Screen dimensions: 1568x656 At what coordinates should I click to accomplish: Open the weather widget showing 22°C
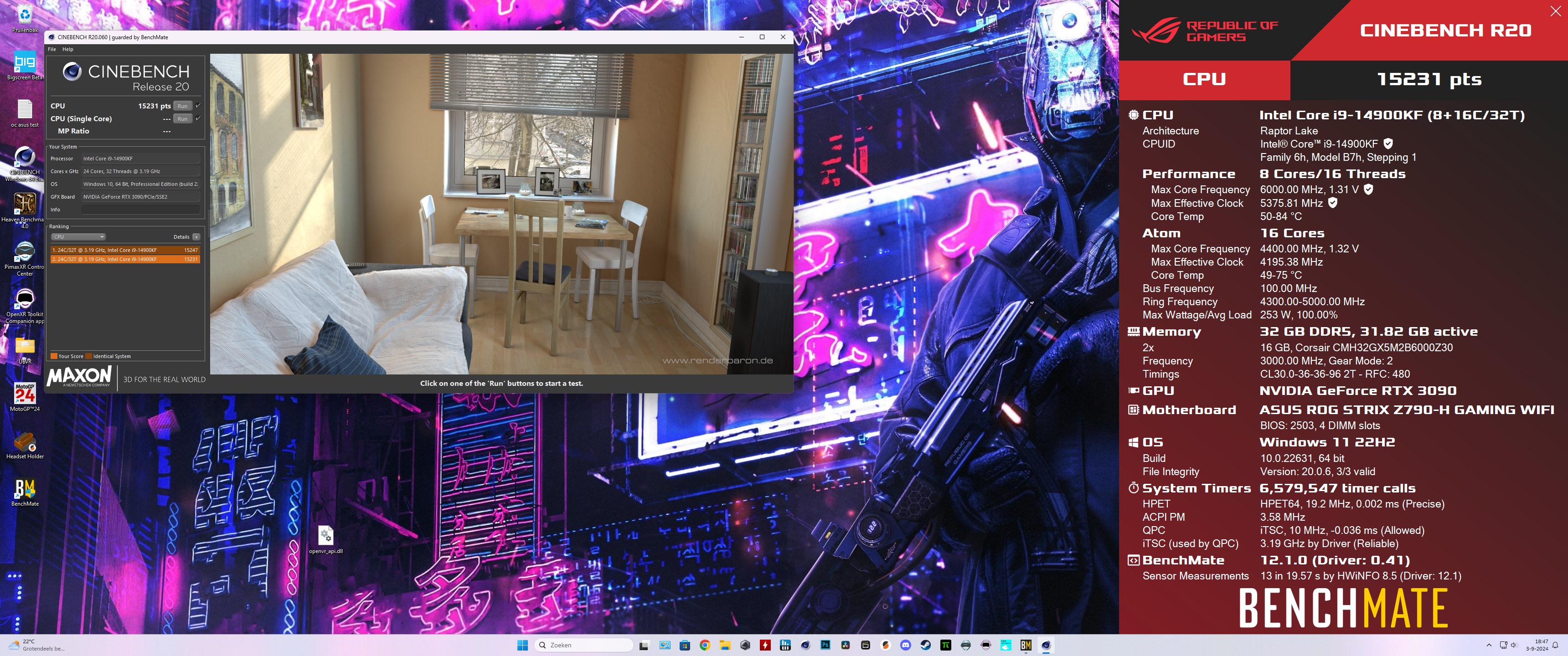coord(36,645)
